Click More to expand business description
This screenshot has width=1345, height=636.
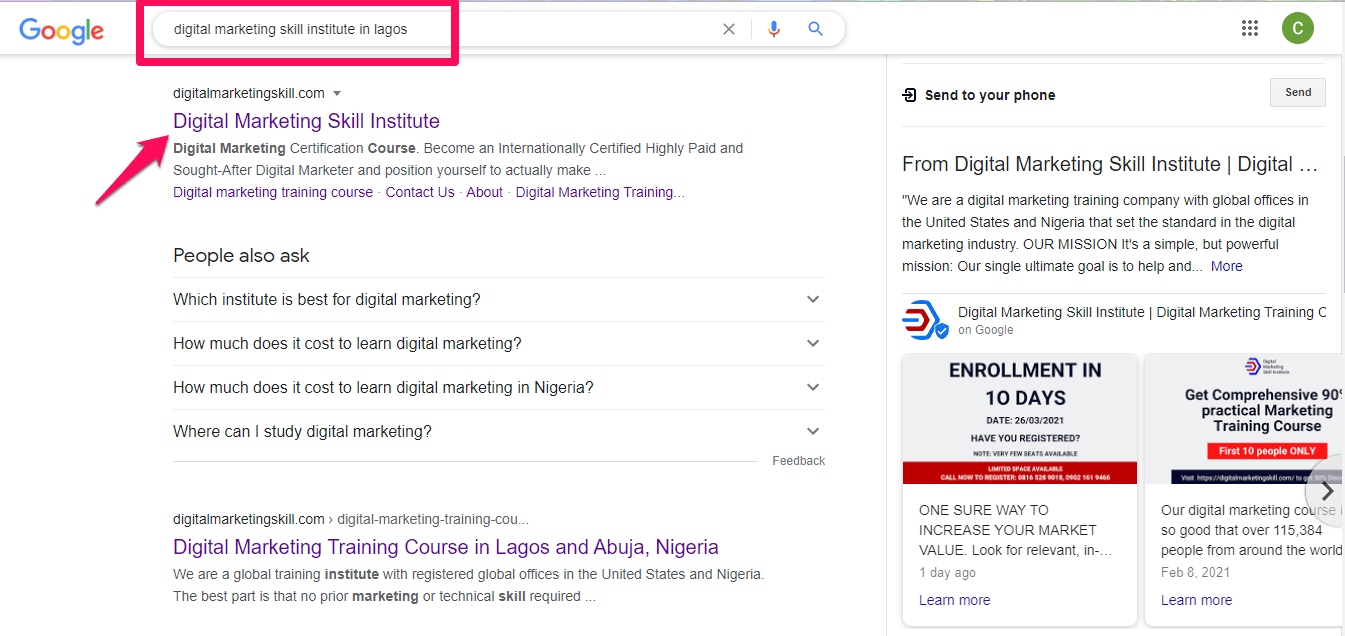[x=1226, y=266]
